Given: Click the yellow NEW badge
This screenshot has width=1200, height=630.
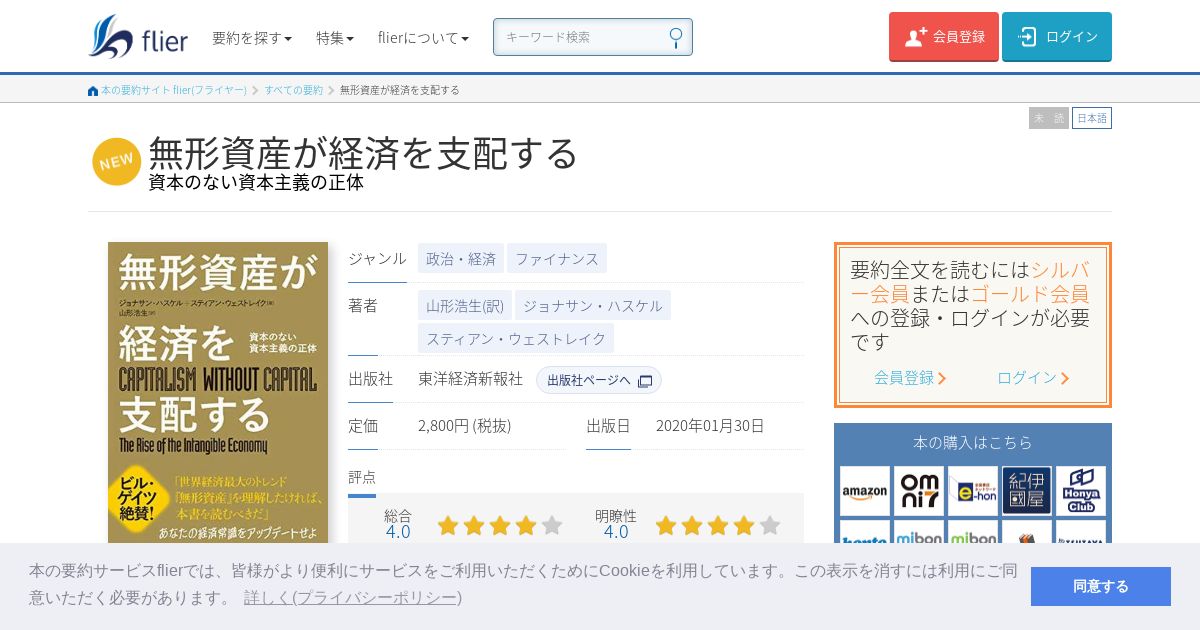Looking at the screenshot, I should pos(117,161).
